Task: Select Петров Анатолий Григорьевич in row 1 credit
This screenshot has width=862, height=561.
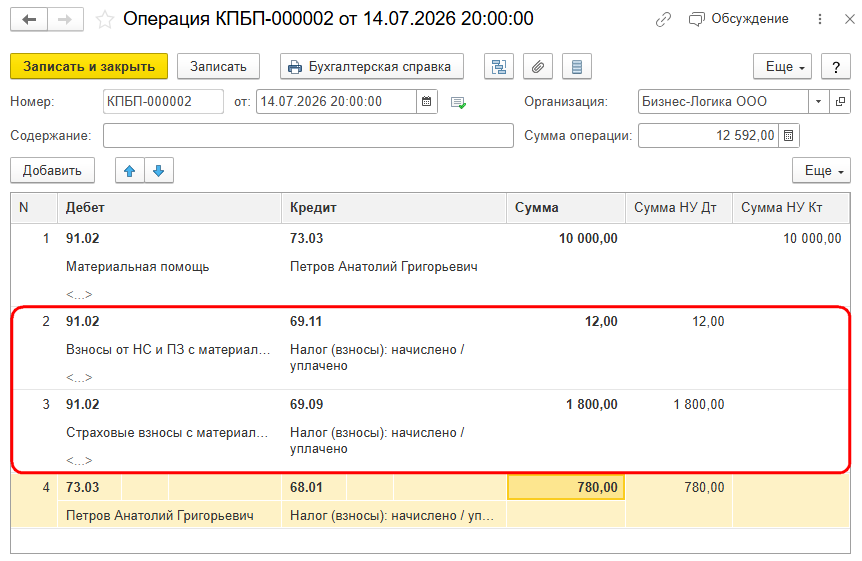Action: click(384, 267)
